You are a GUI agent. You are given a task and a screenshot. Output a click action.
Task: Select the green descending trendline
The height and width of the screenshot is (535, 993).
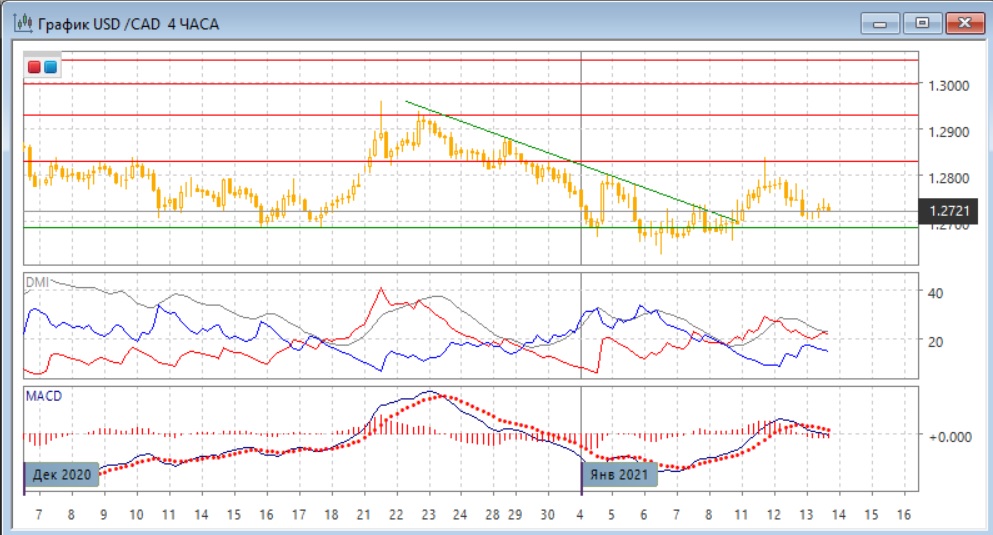click(x=570, y=160)
